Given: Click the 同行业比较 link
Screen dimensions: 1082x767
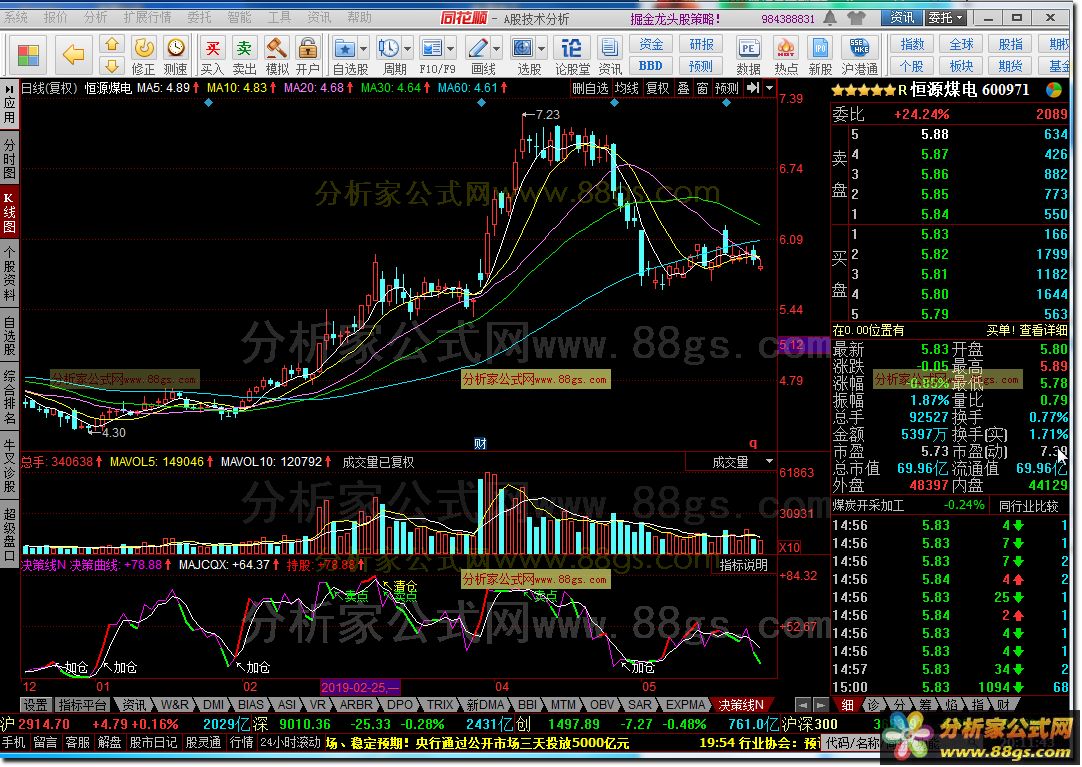Looking at the screenshot, I should click(x=1028, y=506).
